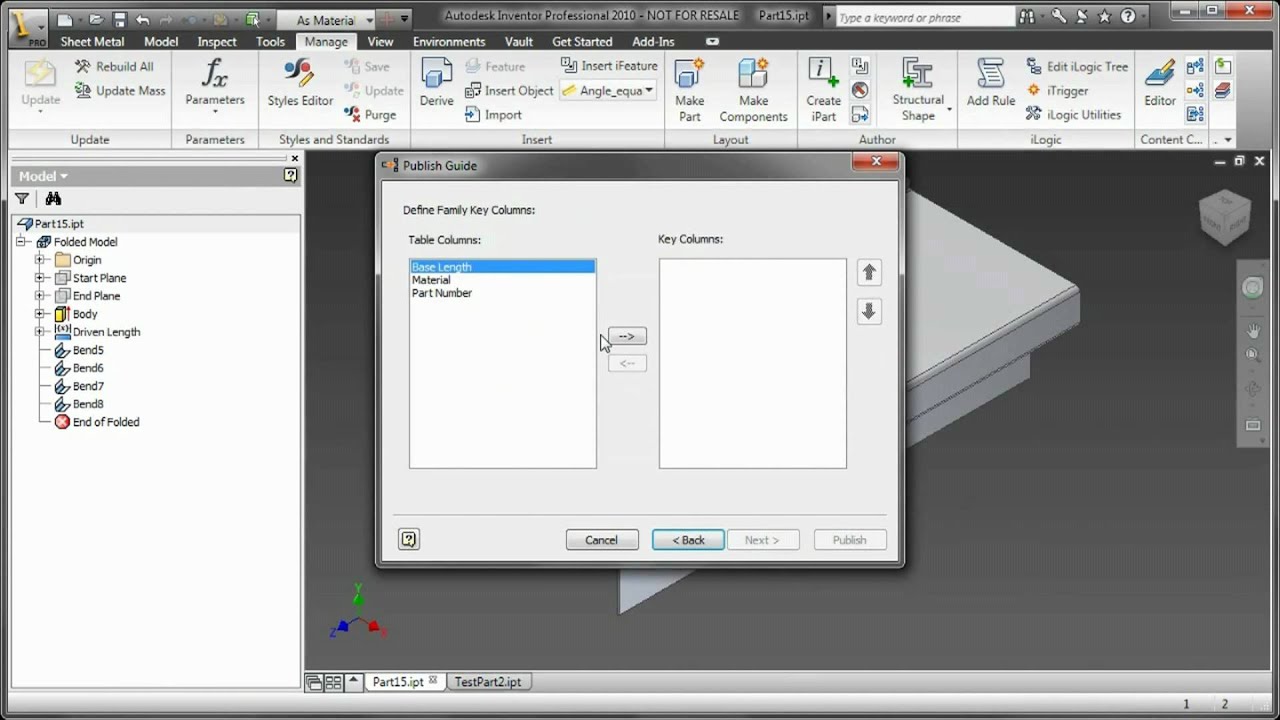
Task: Click the < Back button
Action: tap(688, 540)
